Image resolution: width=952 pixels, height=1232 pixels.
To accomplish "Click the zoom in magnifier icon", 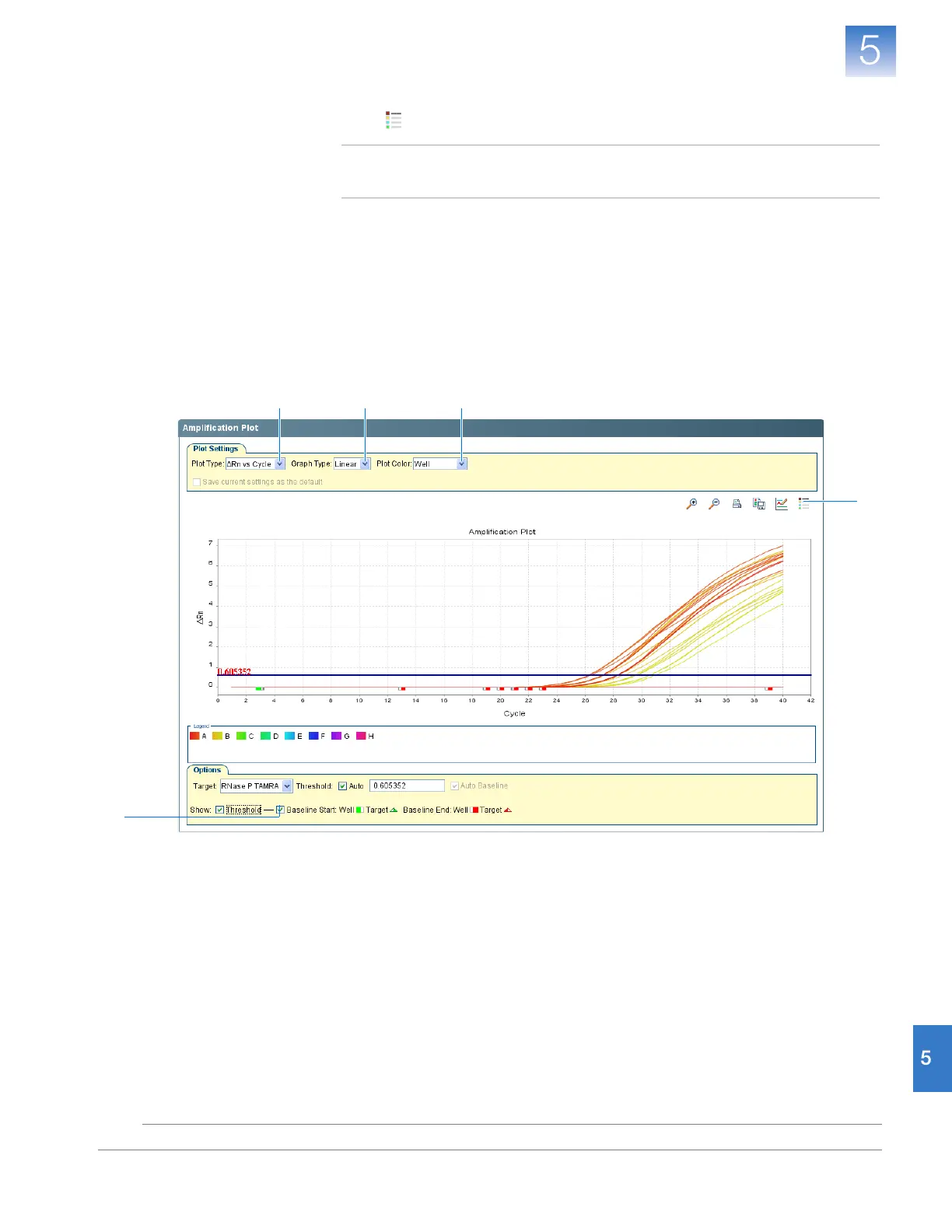I will [691, 504].
